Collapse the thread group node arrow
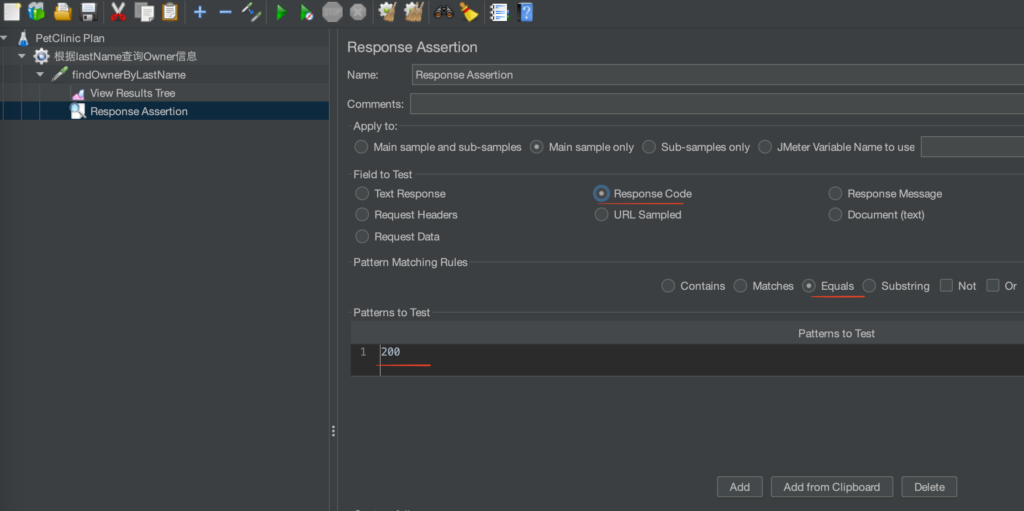The width and height of the screenshot is (1024, 511). (22, 56)
